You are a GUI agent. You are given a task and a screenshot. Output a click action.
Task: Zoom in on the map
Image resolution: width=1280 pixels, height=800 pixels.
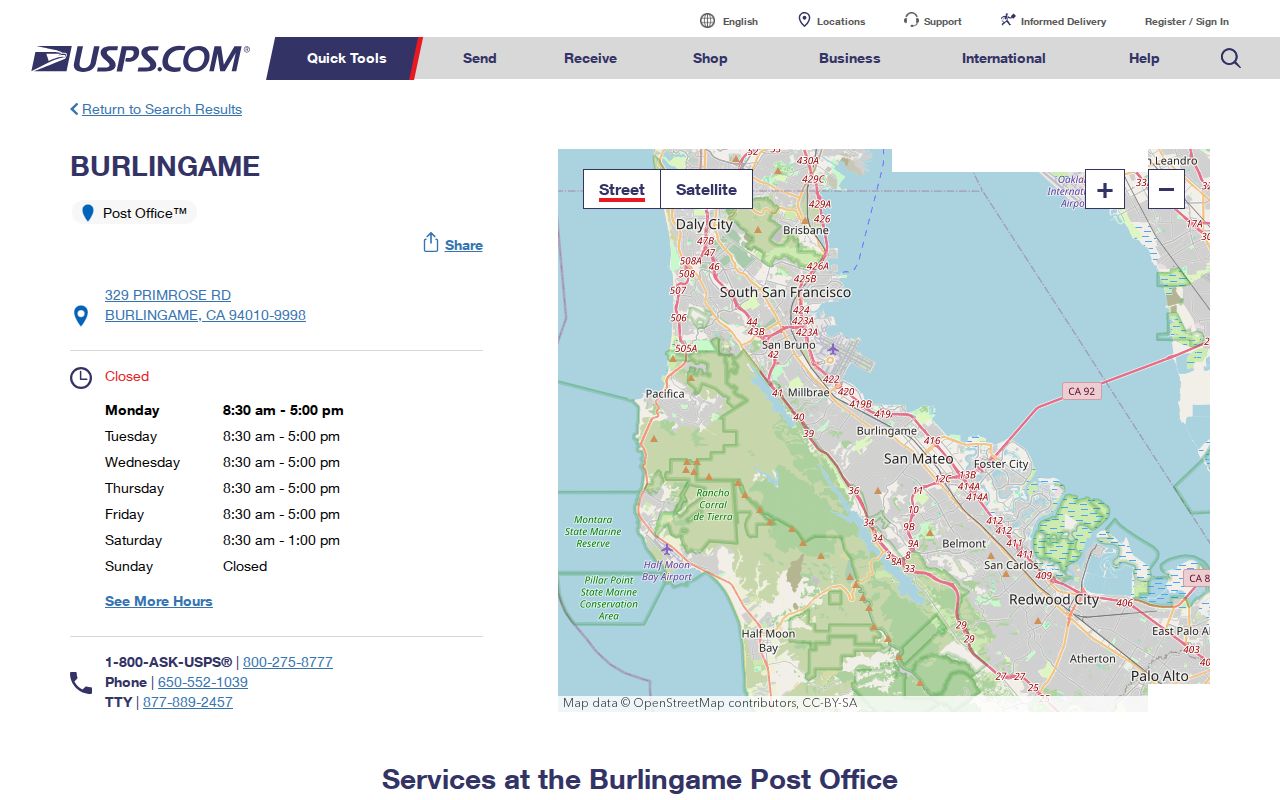[x=1105, y=189]
